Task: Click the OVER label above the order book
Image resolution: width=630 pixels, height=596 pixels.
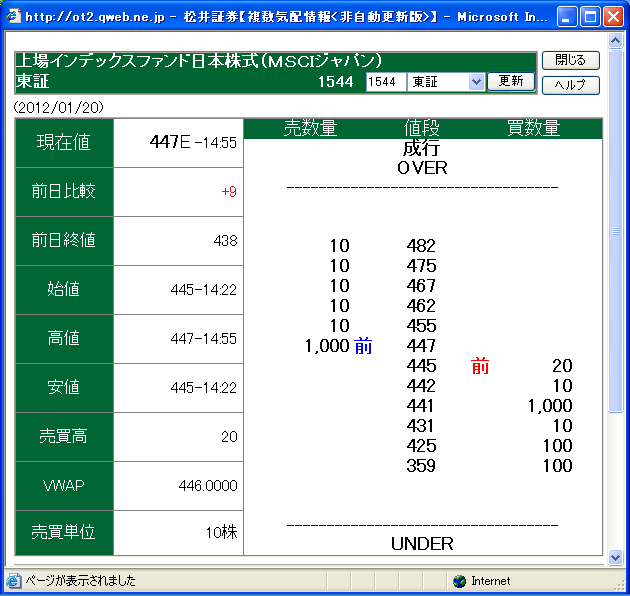Action: (x=422, y=168)
